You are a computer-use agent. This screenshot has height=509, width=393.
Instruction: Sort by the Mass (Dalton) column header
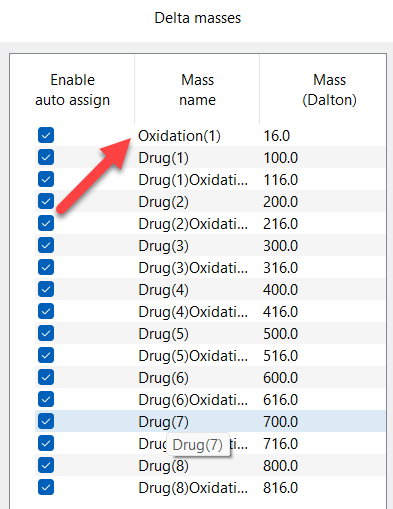329,90
